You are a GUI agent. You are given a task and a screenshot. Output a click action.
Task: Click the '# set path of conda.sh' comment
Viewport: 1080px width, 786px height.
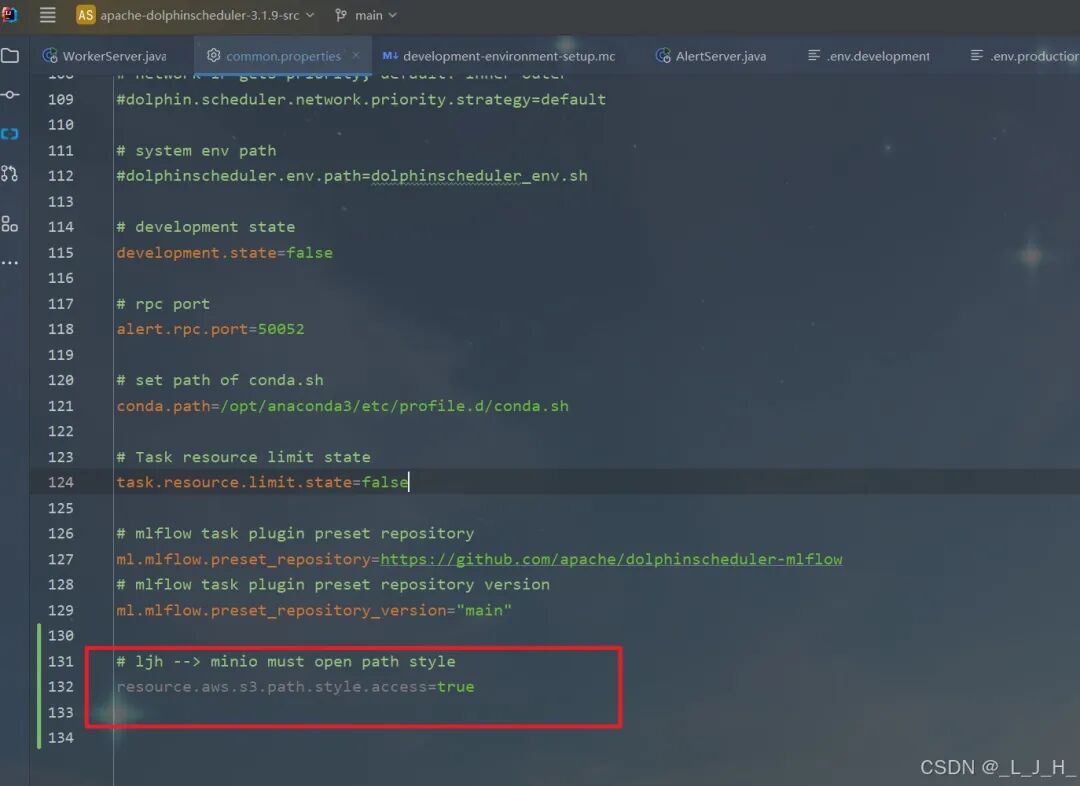pos(220,380)
